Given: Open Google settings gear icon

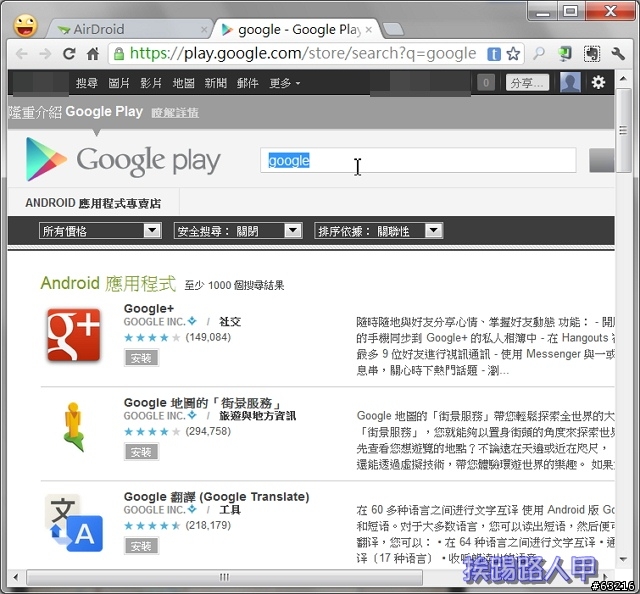Looking at the screenshot, I should (598, 82).
